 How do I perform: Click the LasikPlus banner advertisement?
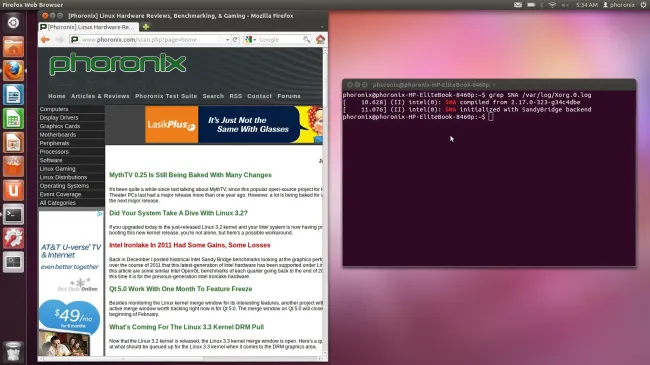233,124
